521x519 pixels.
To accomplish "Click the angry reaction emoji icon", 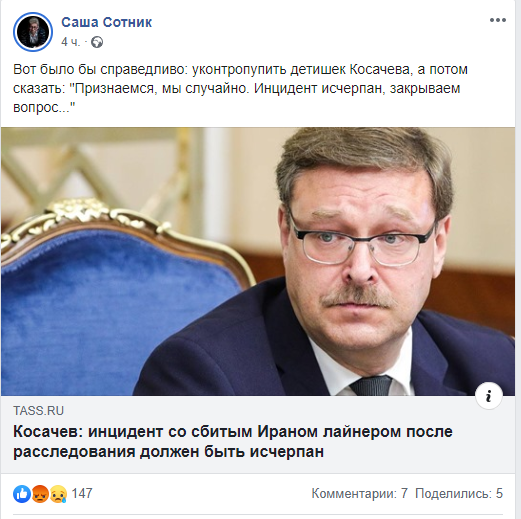I will 40,494.
